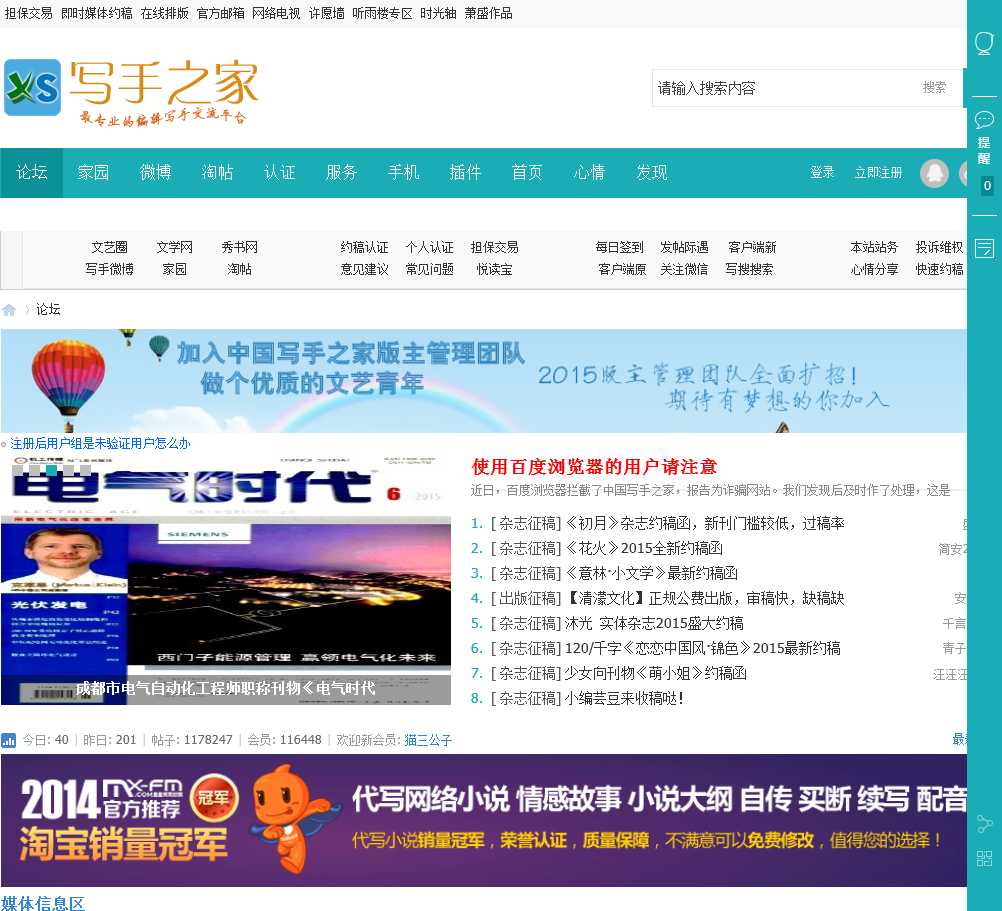Open the 心情分享 link
Image resolution: width=1002 pixels, height=911 pixels.
coord(874,270)
